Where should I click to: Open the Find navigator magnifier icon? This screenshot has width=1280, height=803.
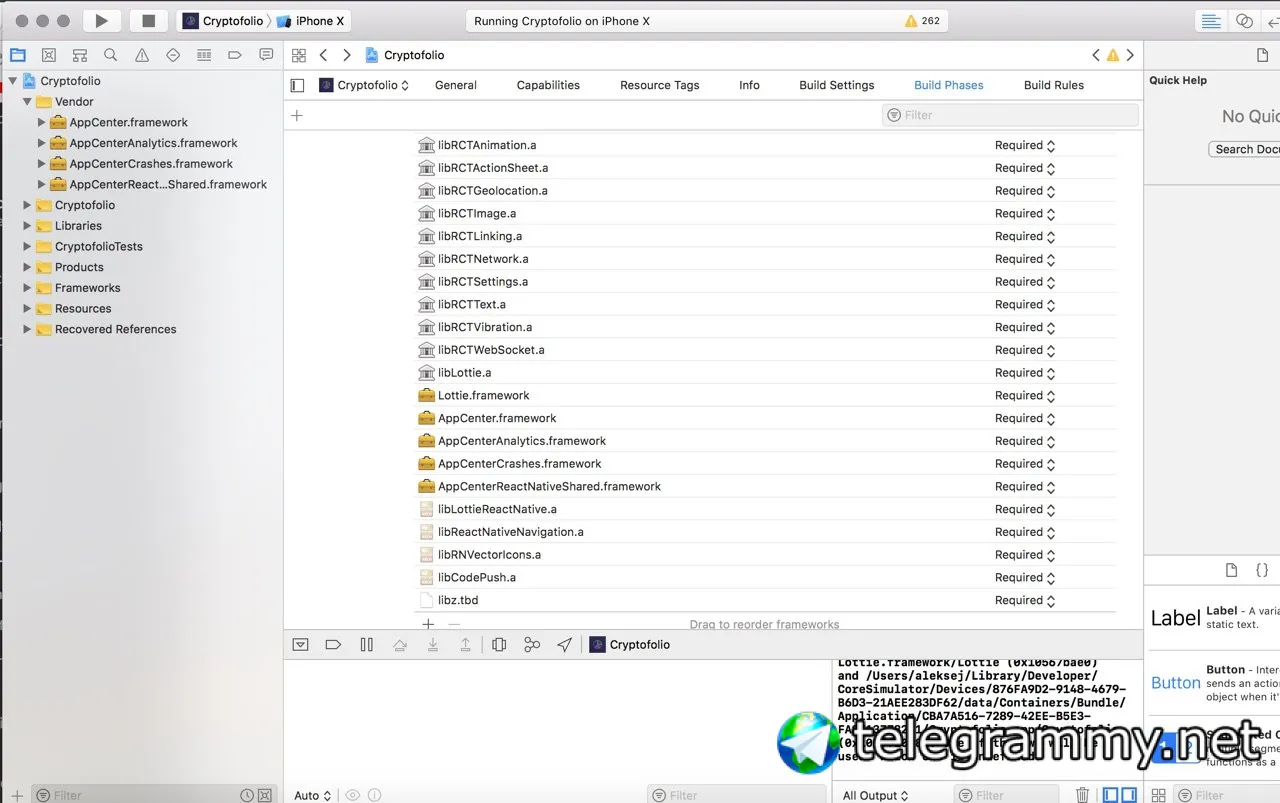point(111,55)
